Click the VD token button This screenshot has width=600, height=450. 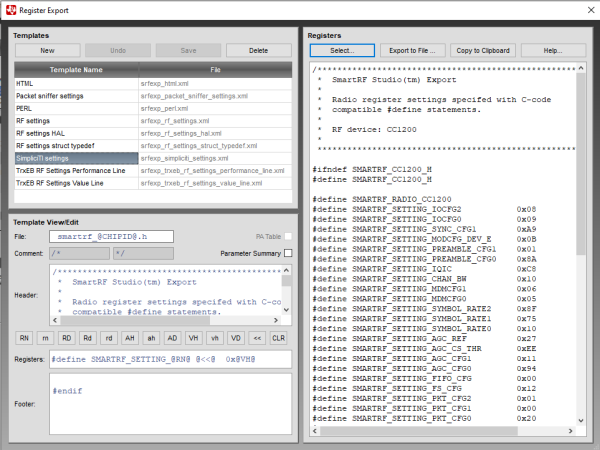click(236, 338)
